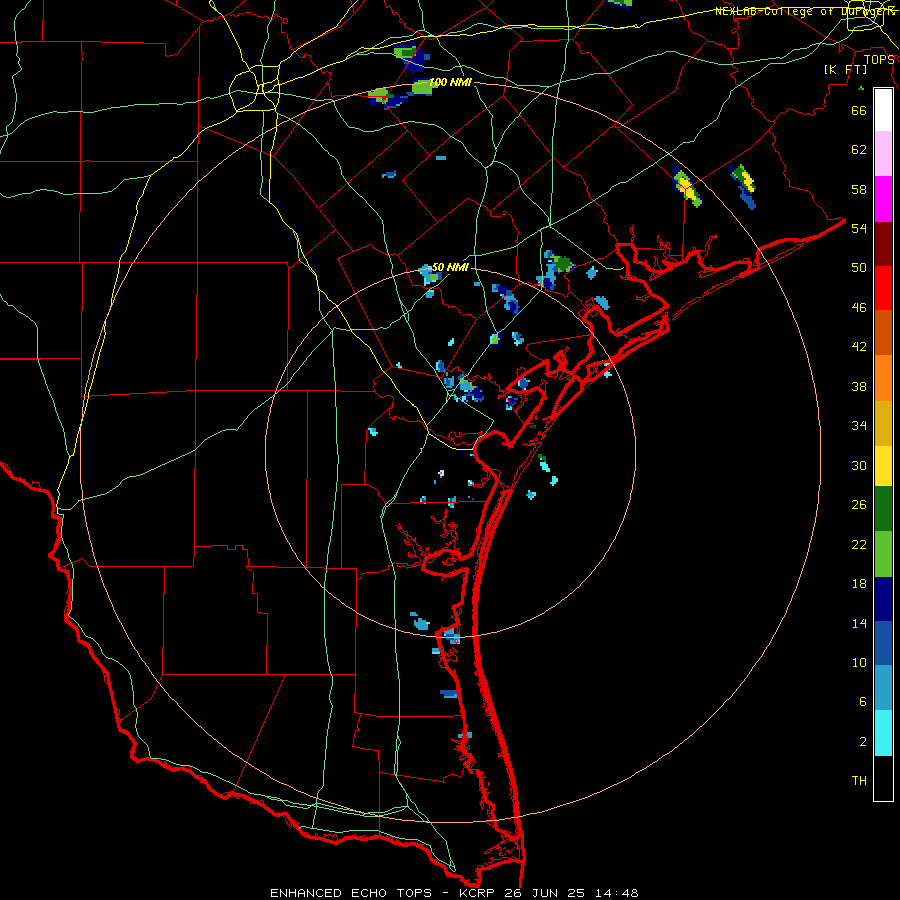Viewport: 900px width, 900px height.
Task: Select the bright red legend swatch
Action: point(883,288)
